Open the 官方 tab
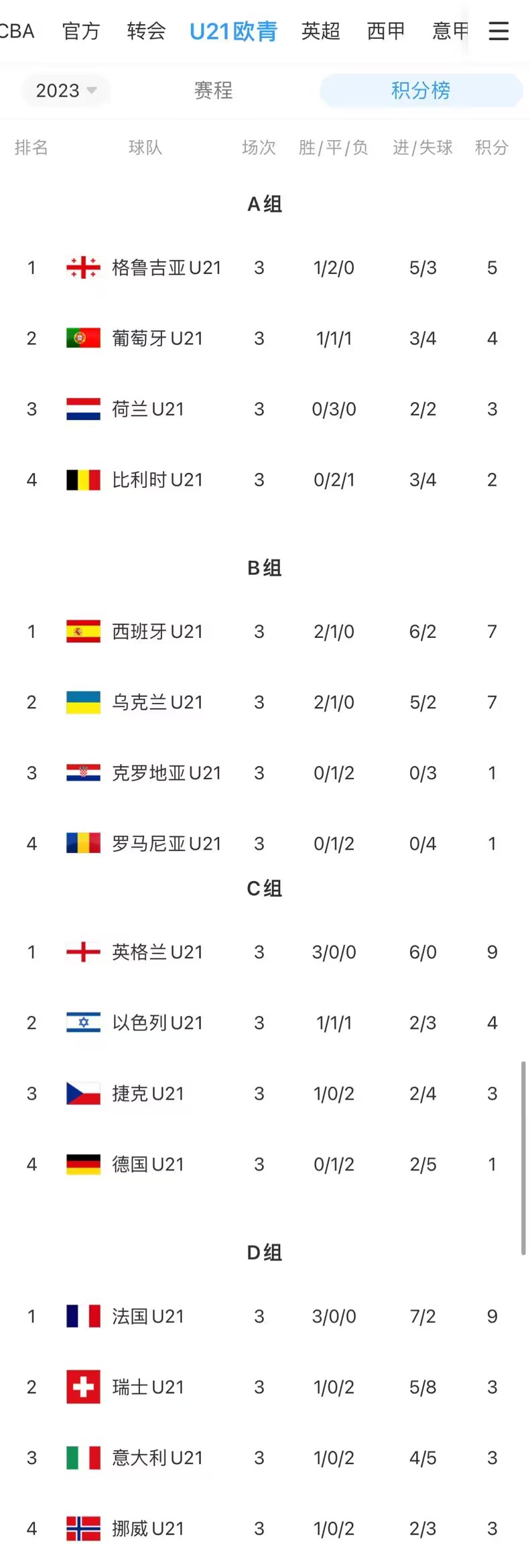This screenshot has height=1568, width=530. [x=81, y=31]
